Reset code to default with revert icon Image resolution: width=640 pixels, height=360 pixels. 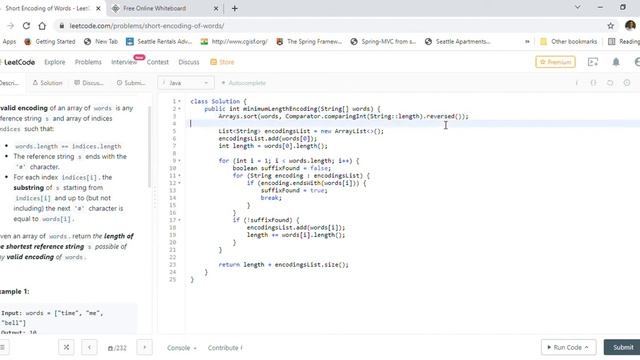point(610,83)
